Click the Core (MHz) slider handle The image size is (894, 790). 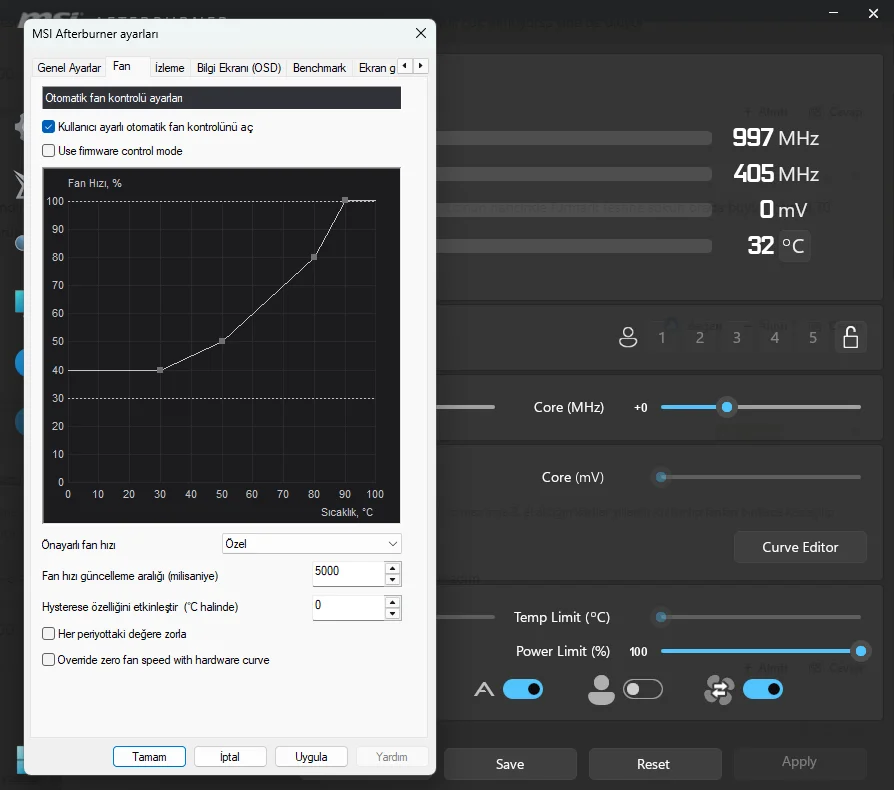click(727, 407)
